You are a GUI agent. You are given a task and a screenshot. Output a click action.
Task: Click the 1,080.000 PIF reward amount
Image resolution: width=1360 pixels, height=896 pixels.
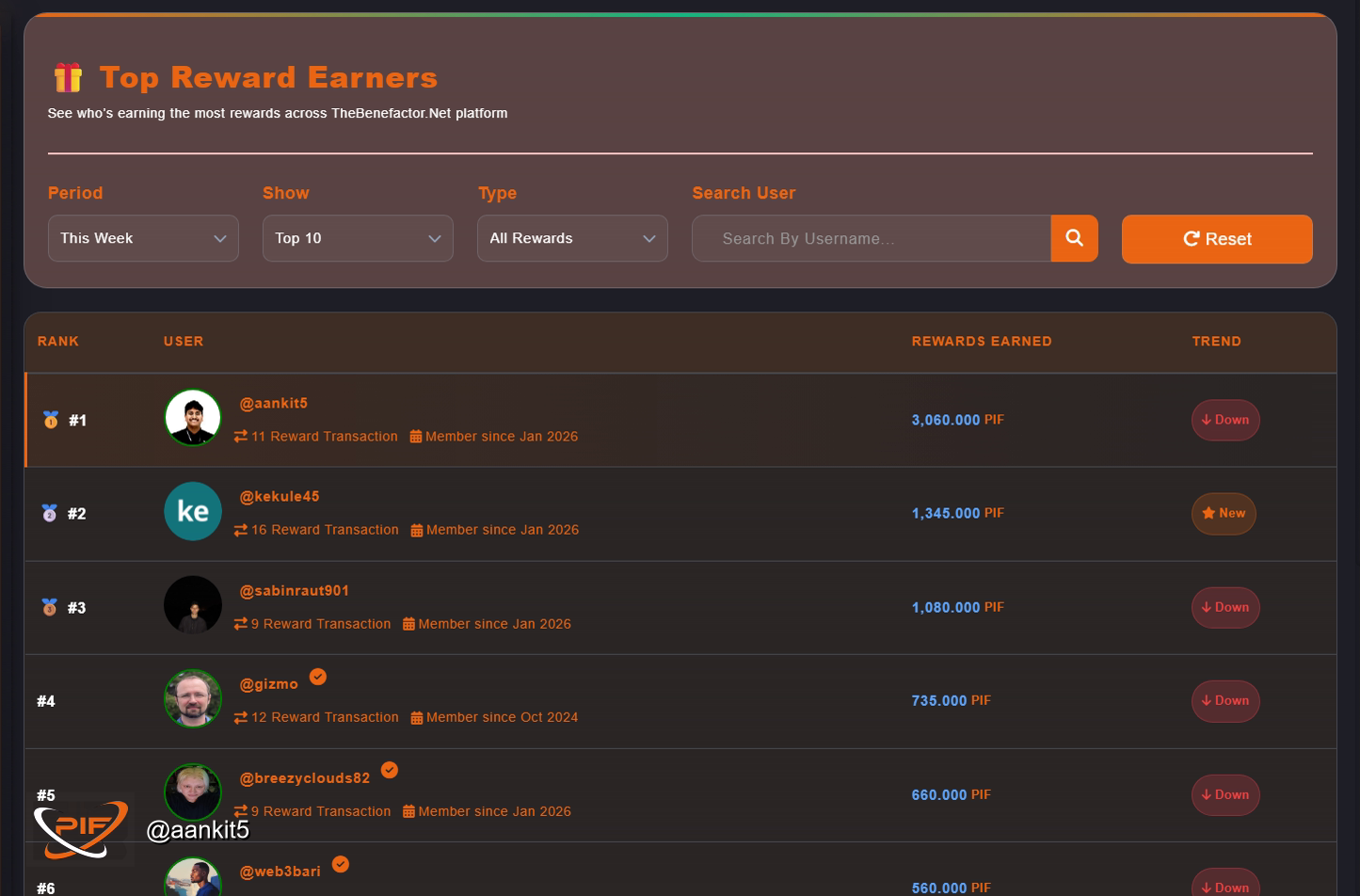(x=958, y=607)
